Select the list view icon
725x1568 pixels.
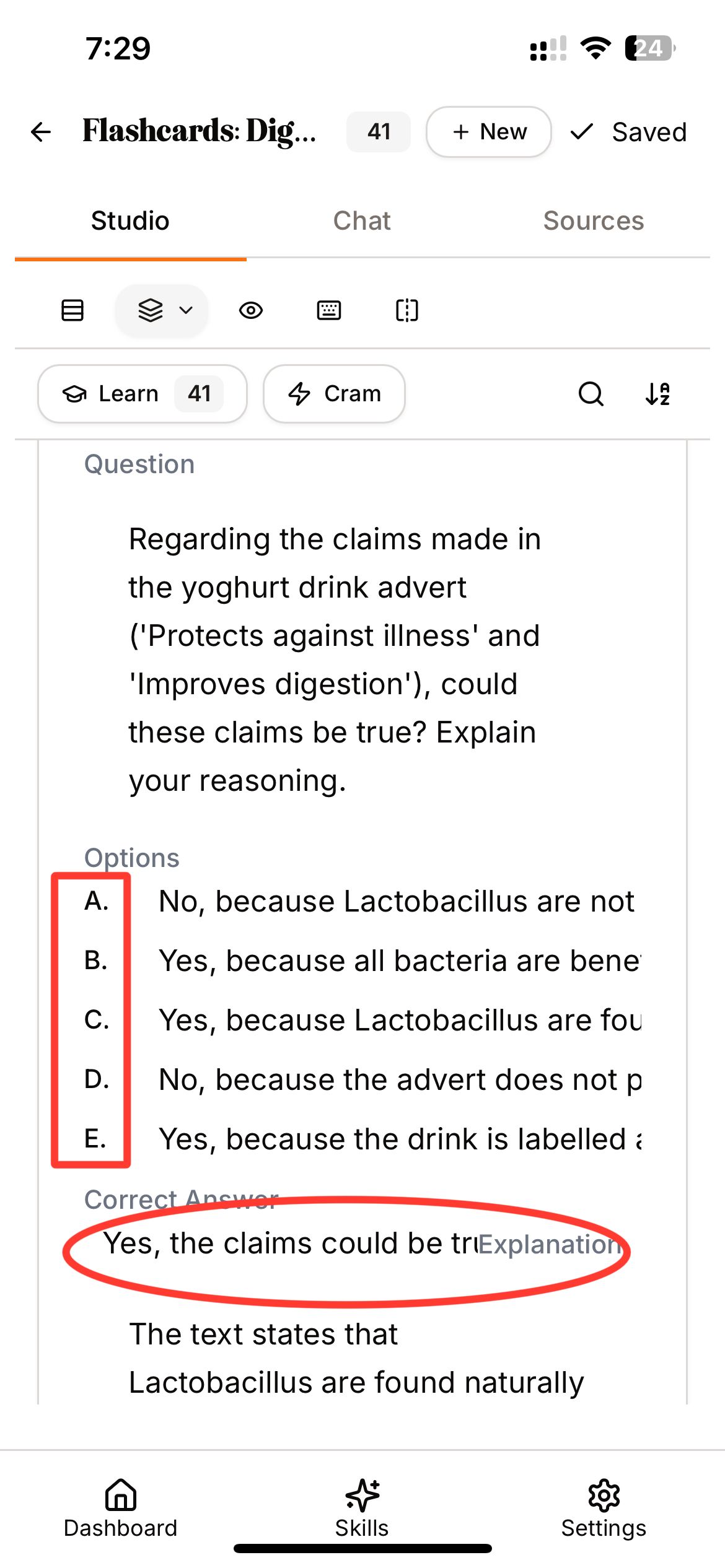pos(72,310)
